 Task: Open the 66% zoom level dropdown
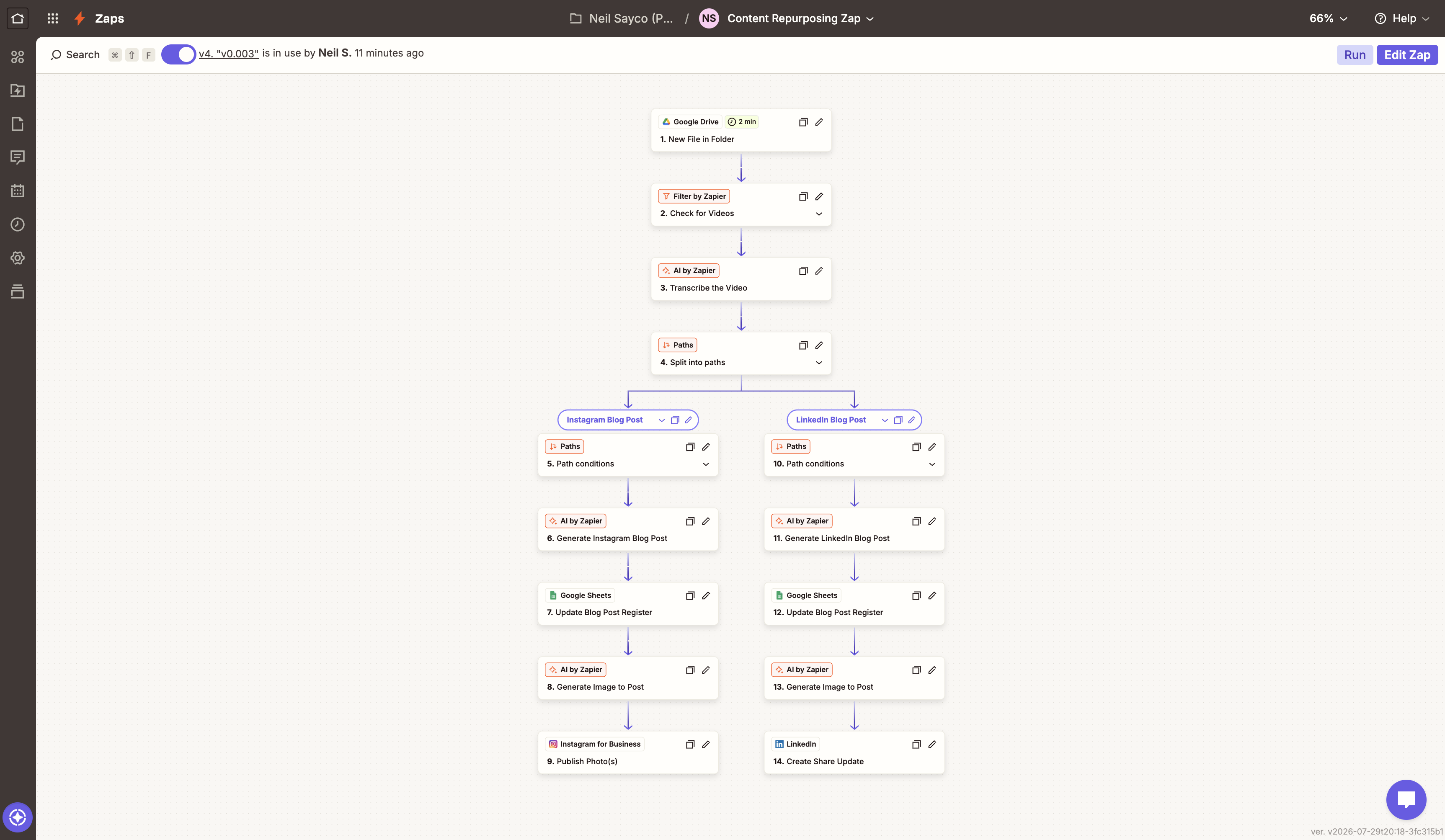click(x=1328, y=18)
